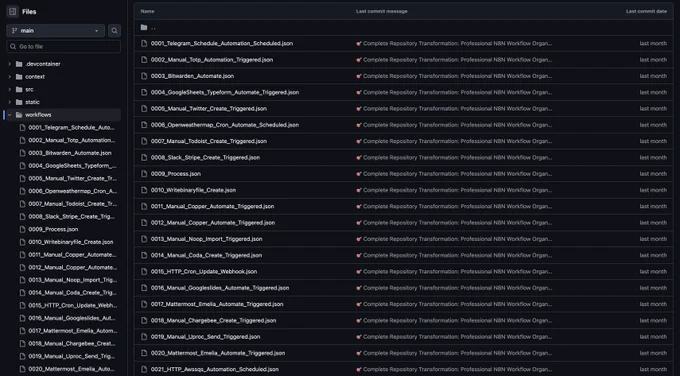This screenshot has width=680, height=376.
Task: Open 0010_Writebinaryfile_Create.json in file table
Action: 193,190
